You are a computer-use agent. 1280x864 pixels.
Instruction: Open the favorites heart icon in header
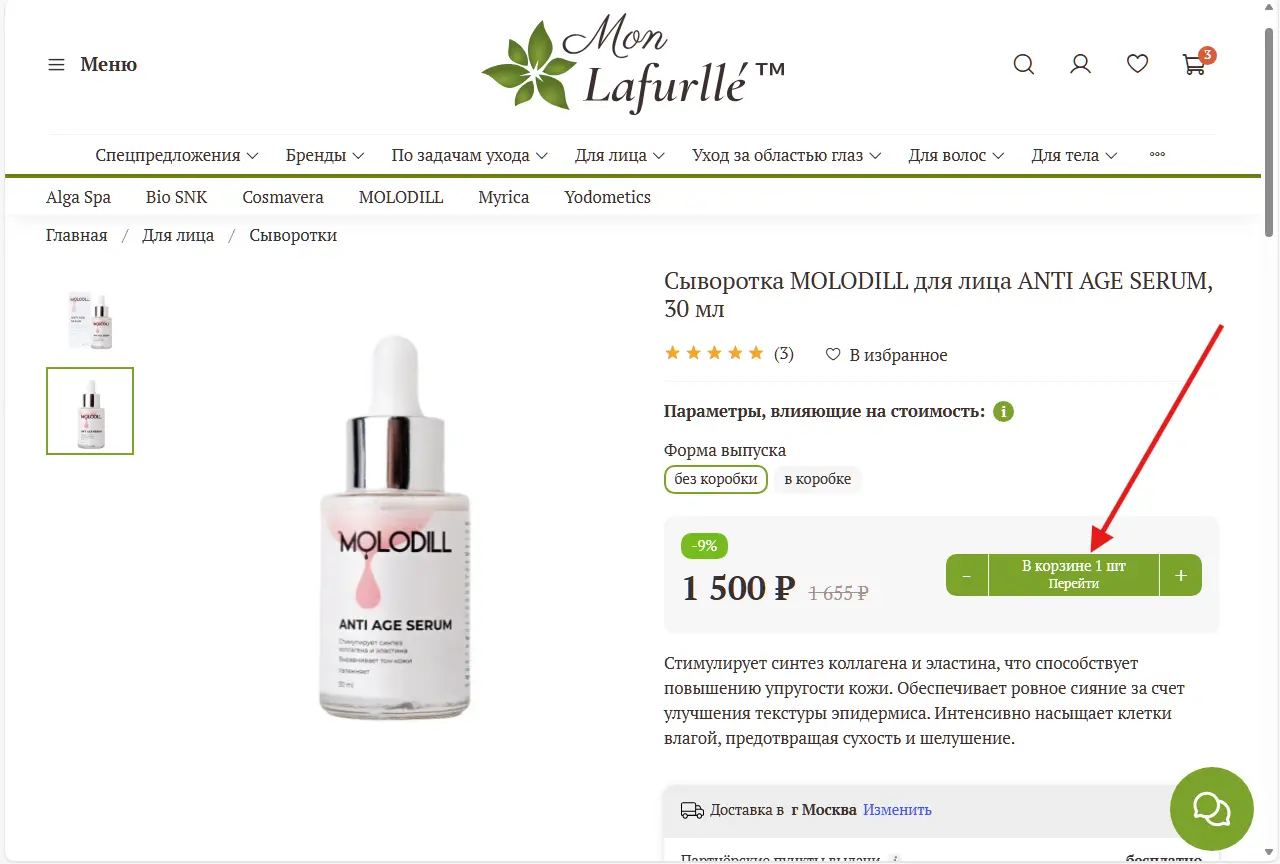pyautogui.click(x=1137, y=65)
